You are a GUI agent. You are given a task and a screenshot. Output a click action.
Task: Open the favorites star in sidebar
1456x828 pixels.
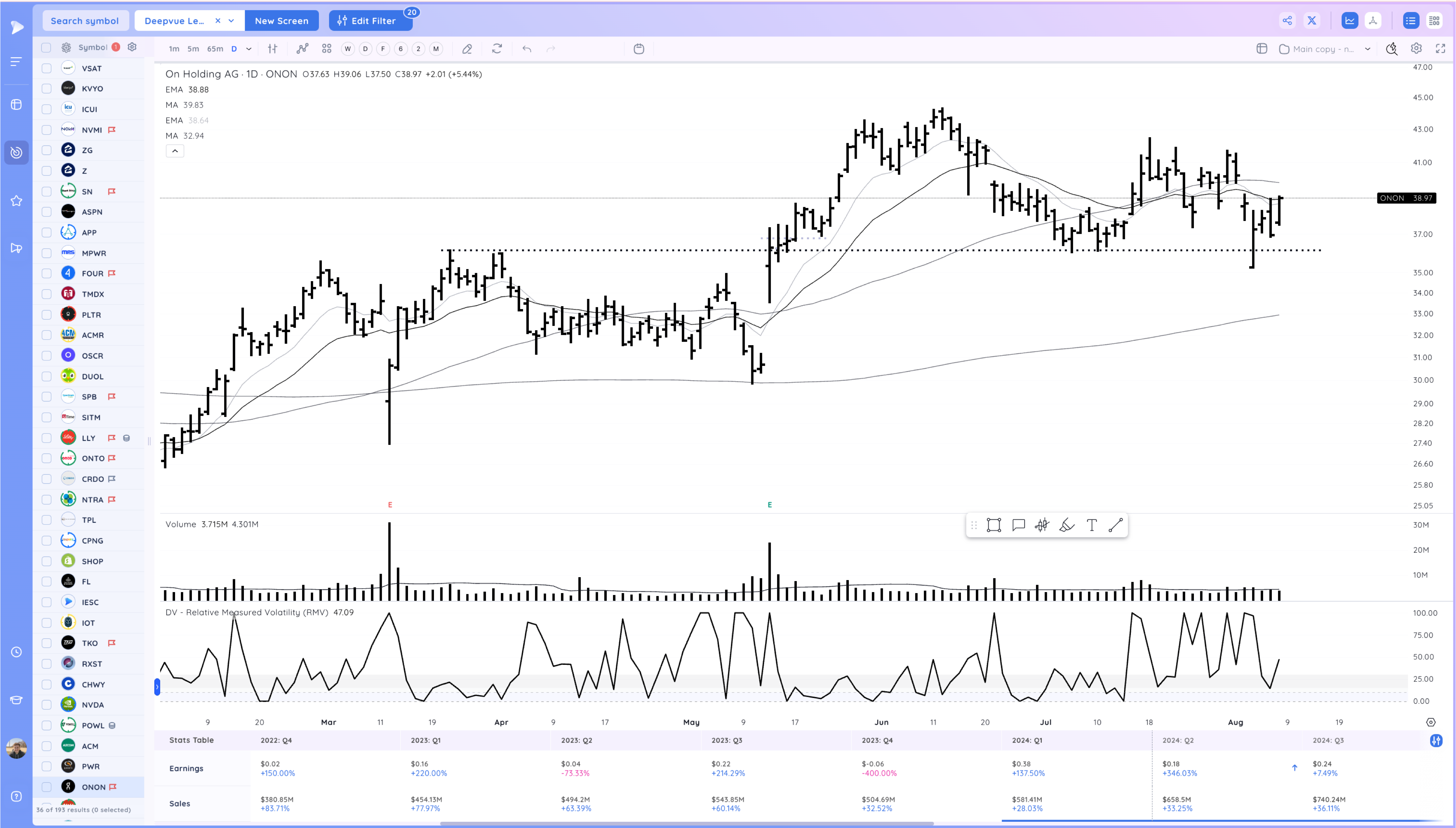tap(16, 201)
